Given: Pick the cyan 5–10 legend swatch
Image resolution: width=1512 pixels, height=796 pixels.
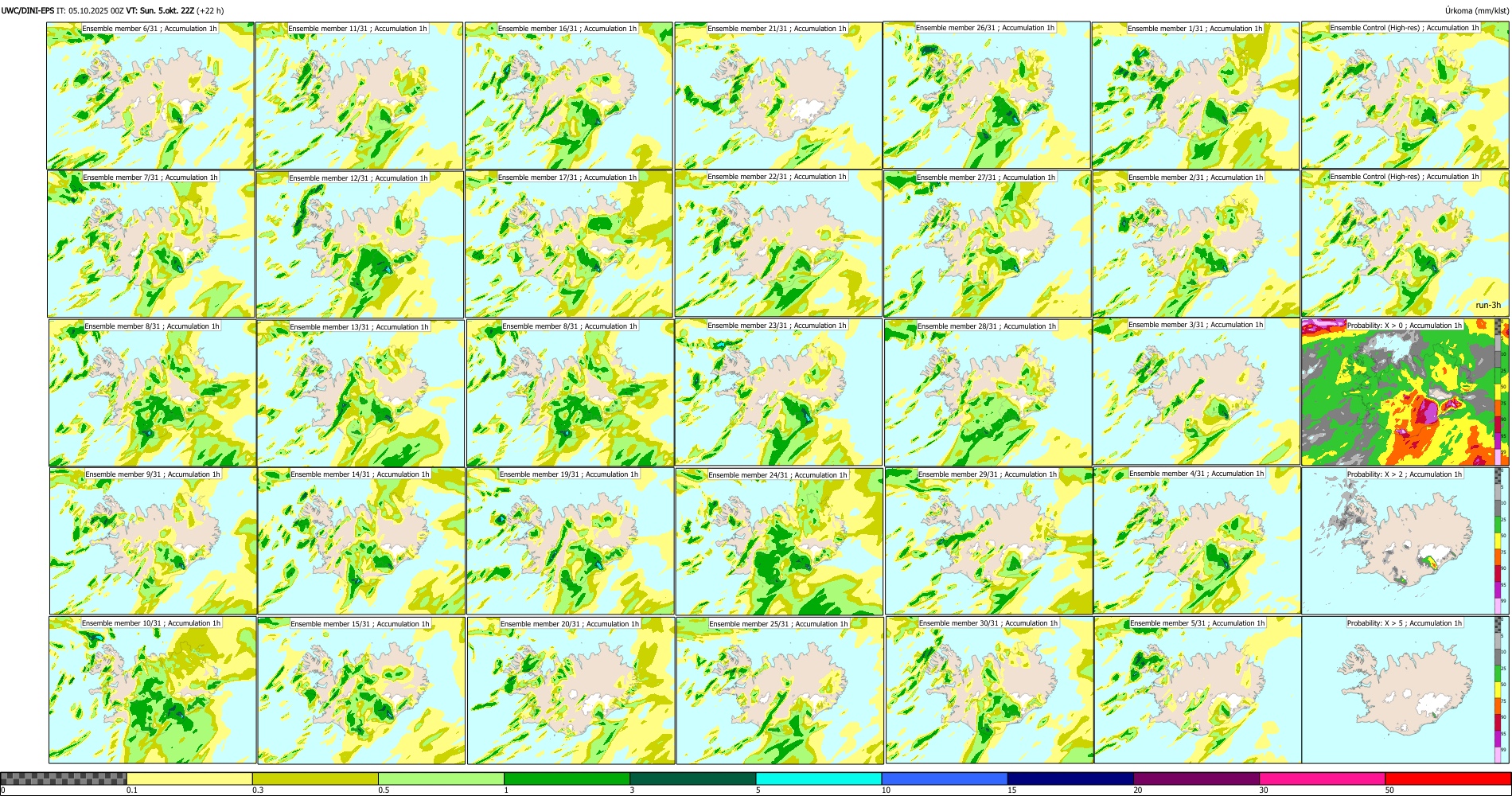Looking at the screenshot, I should [819, 778].
